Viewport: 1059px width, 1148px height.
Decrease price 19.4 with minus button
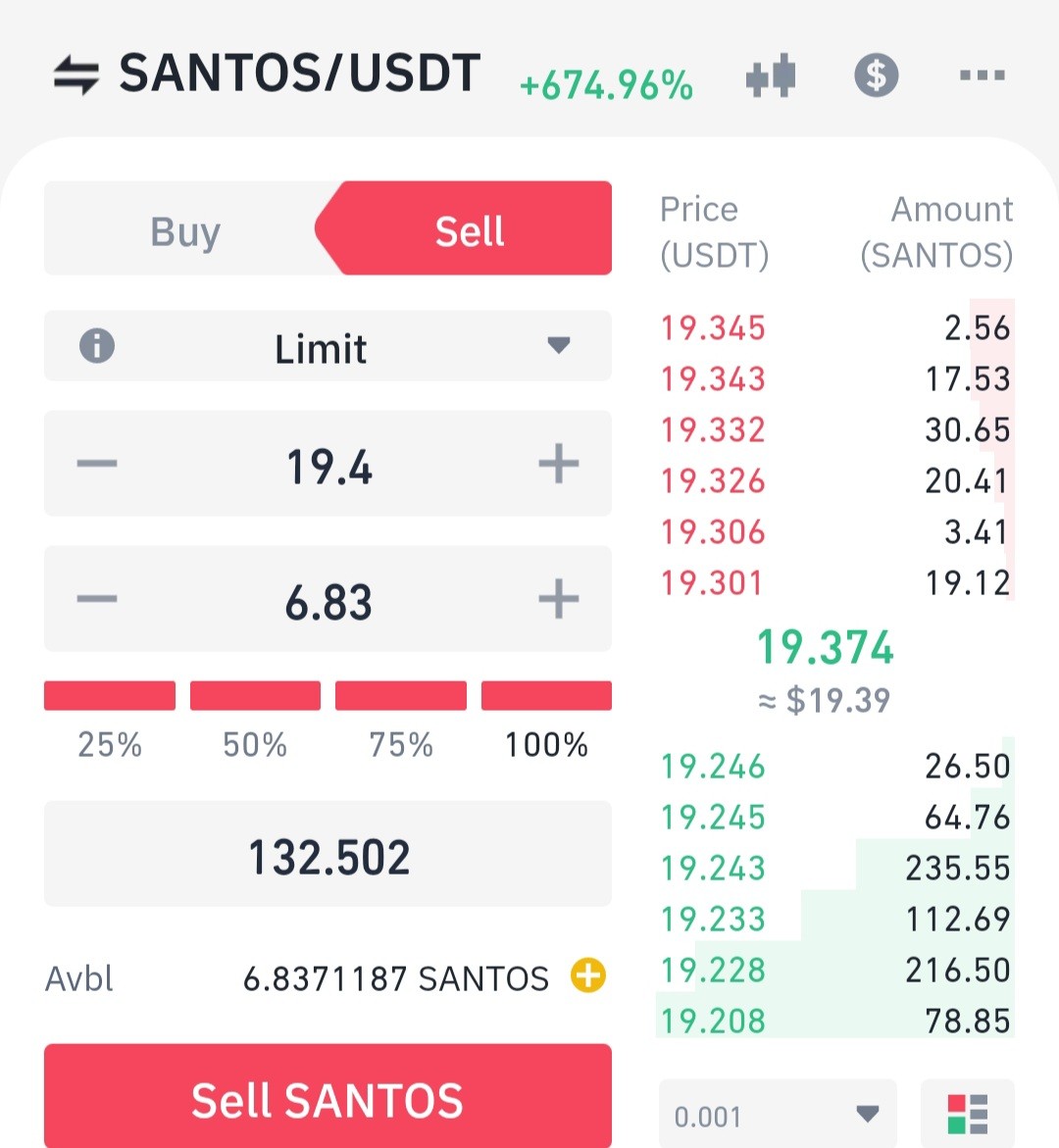click(x=97, y=464)
